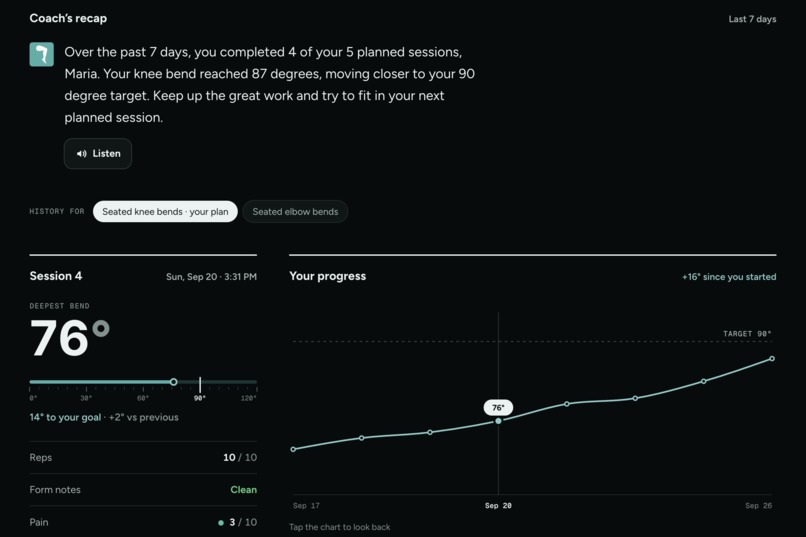Select the seventh data point on the chart
Viewport: 806px width, 537px height.
click(704, 381)
